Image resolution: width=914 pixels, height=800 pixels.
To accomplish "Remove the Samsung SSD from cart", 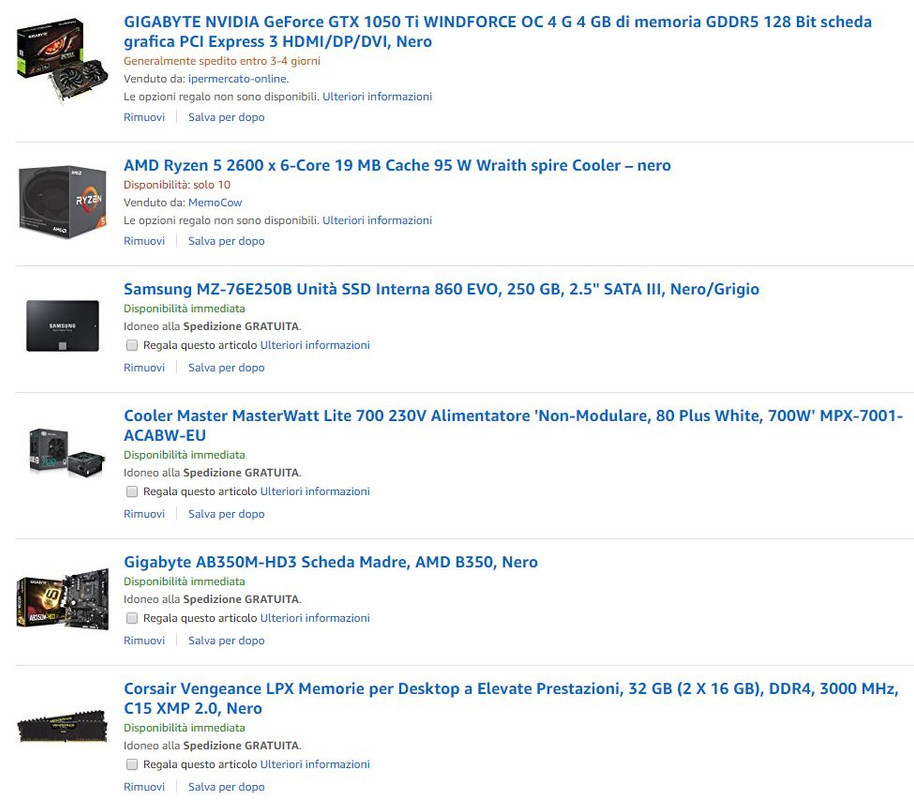I will pyautogui.click(x=144, y=367).
